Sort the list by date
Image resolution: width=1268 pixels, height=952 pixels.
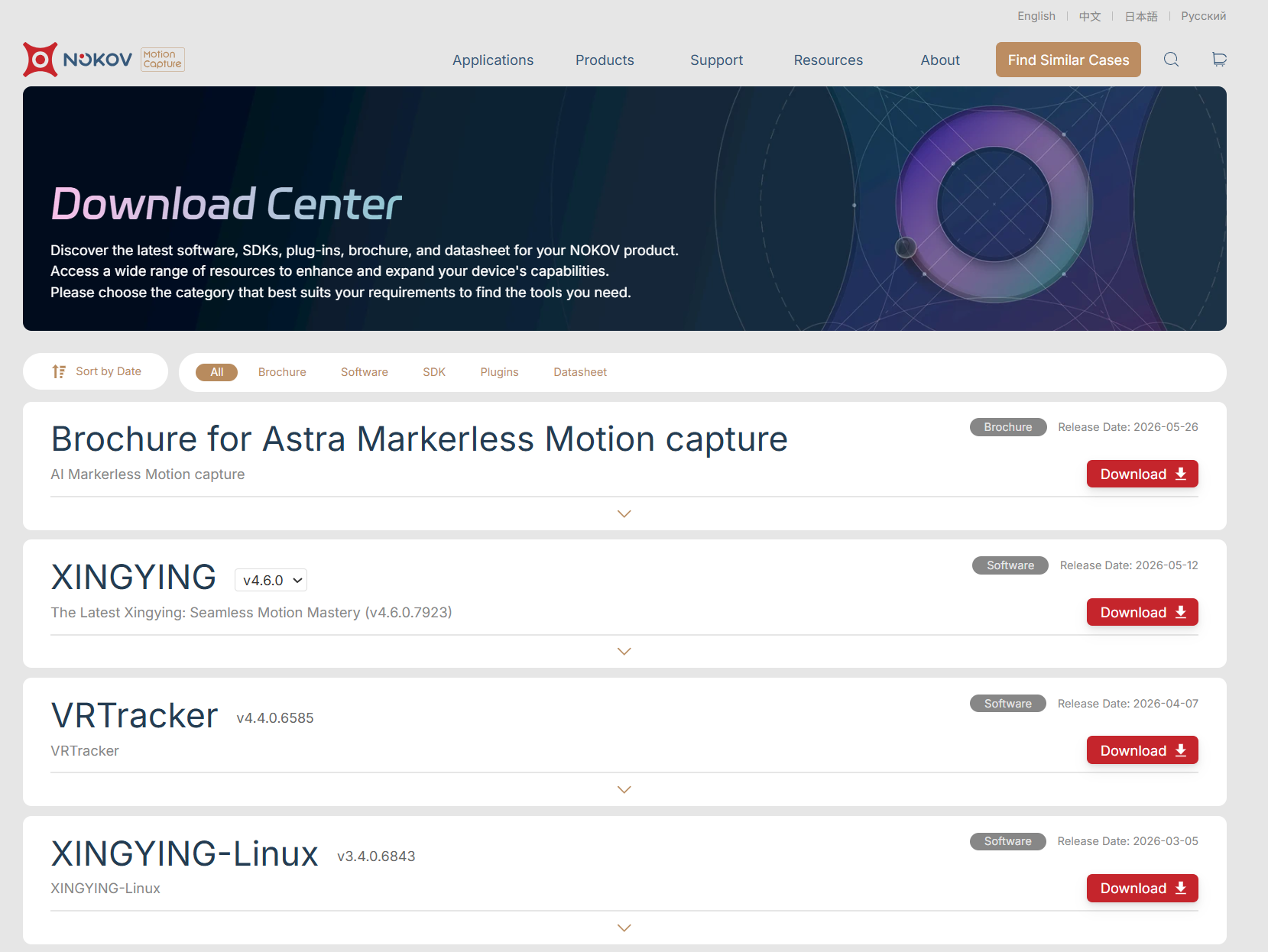coord(96,371)
